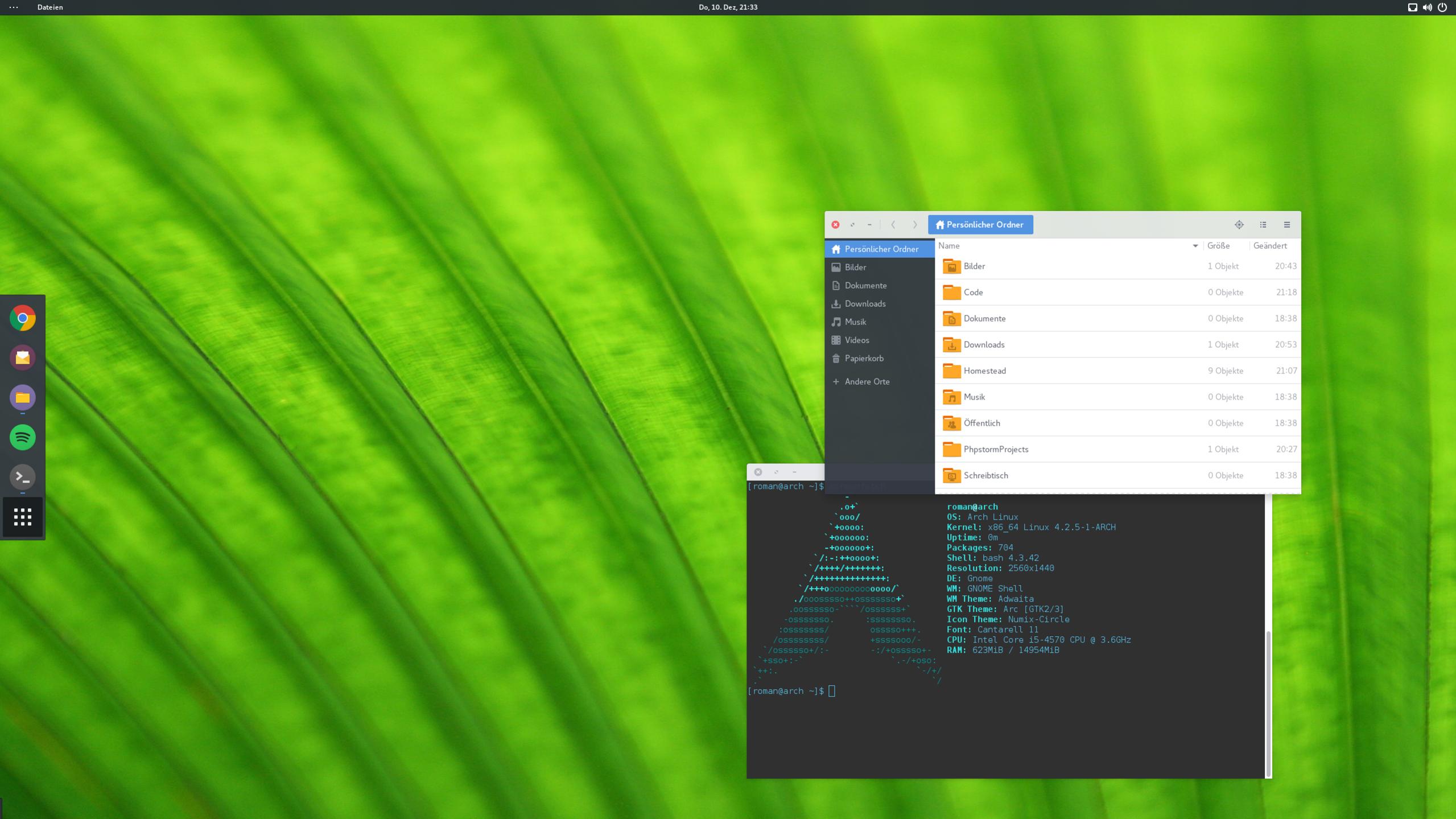Screen dimensions: 1456x819
Task: Close the file manager window
Action: [x=835, y=225]
